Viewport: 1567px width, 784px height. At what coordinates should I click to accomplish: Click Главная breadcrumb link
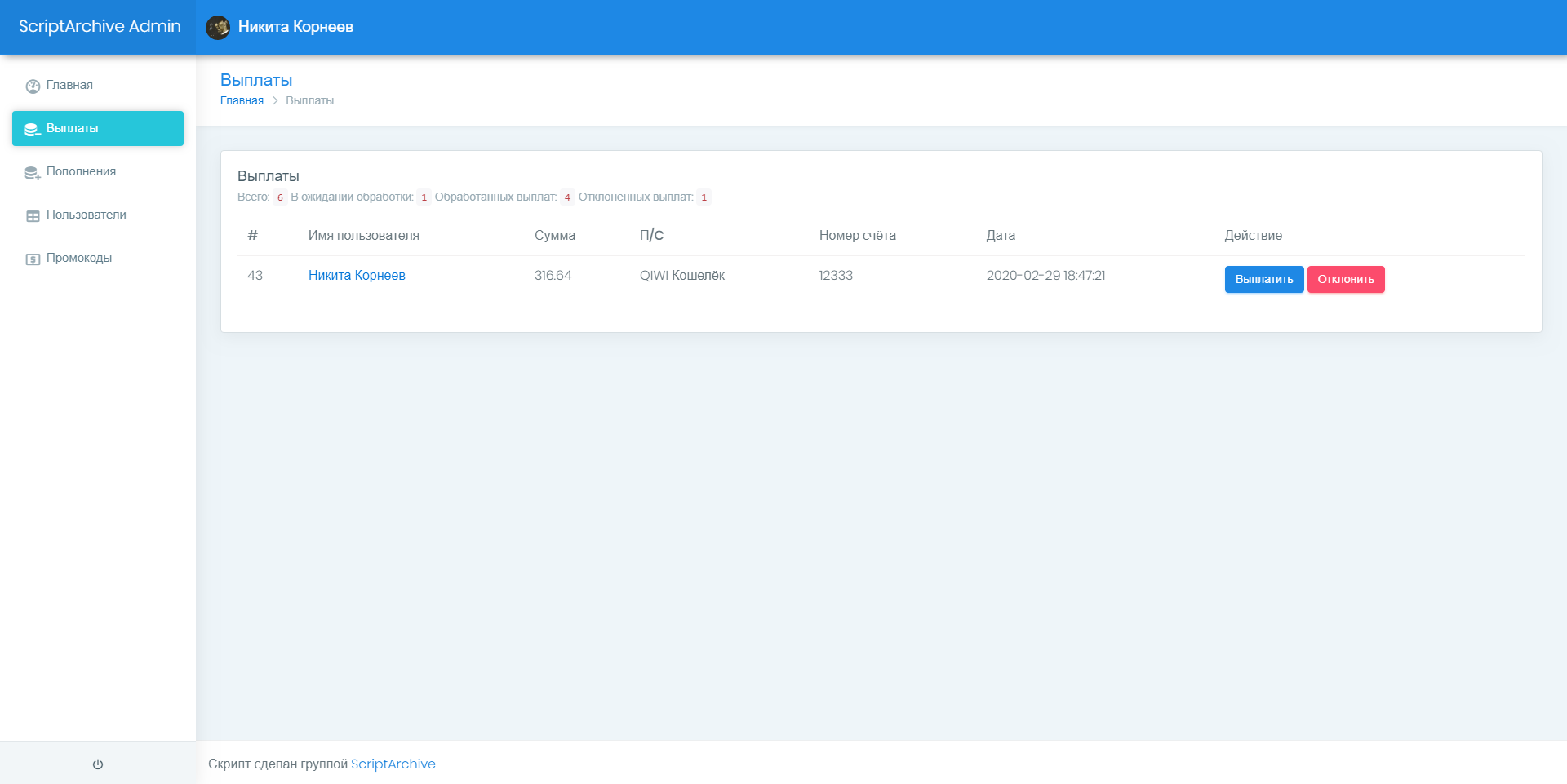[242, 100]
